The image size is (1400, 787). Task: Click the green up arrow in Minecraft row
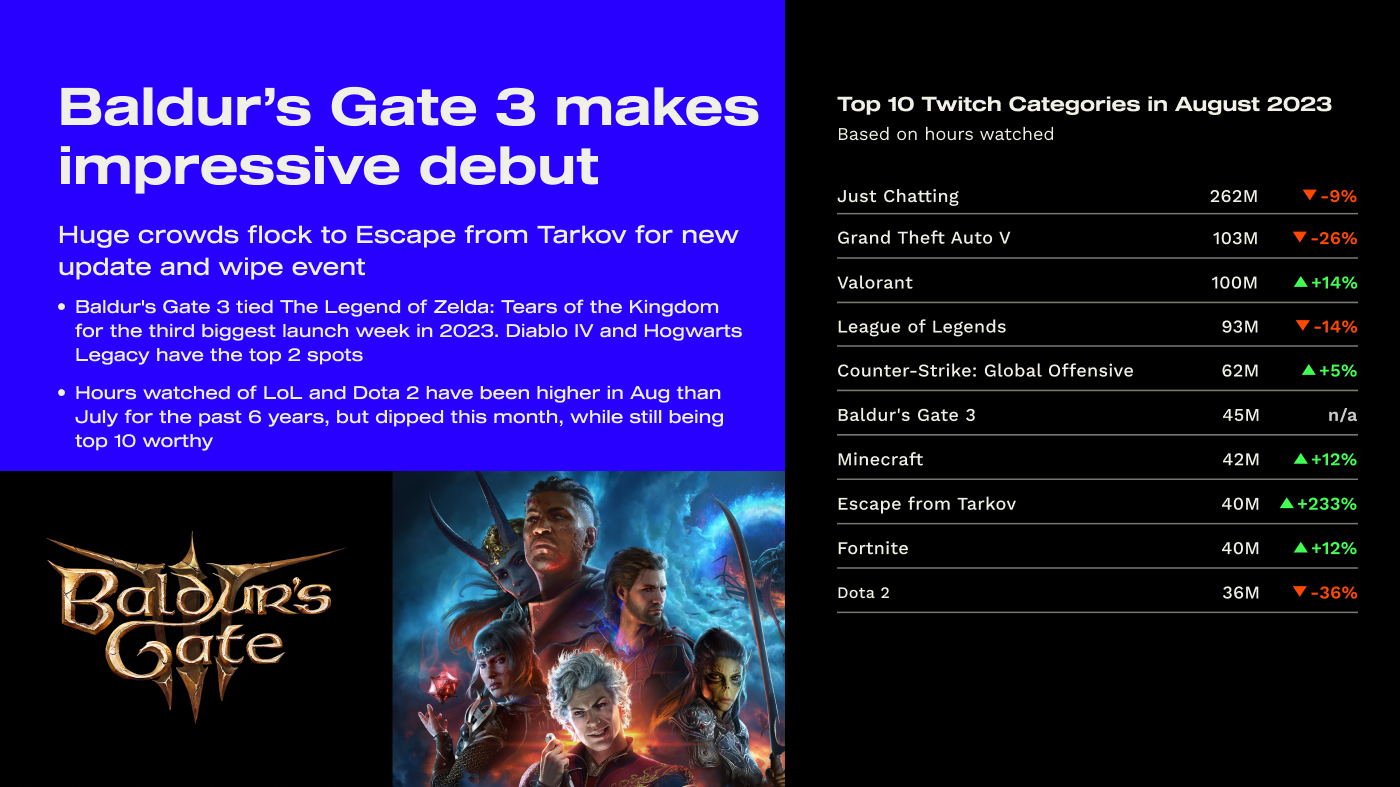(1301, 459)
